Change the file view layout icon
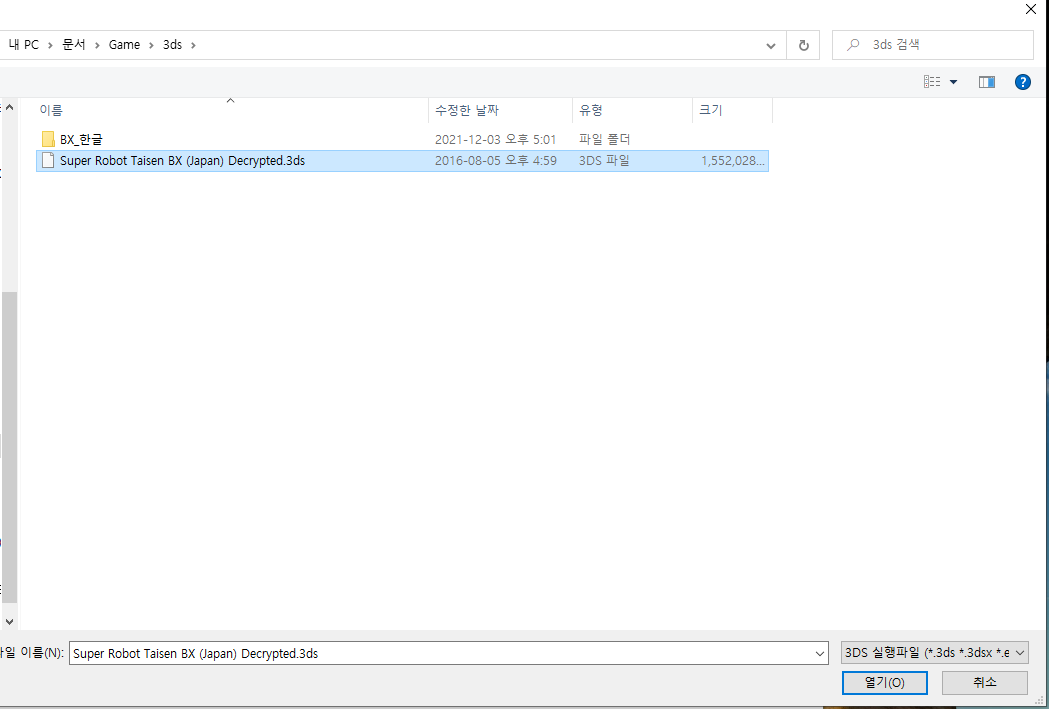Screen dimensions: 1049x709 932,82
